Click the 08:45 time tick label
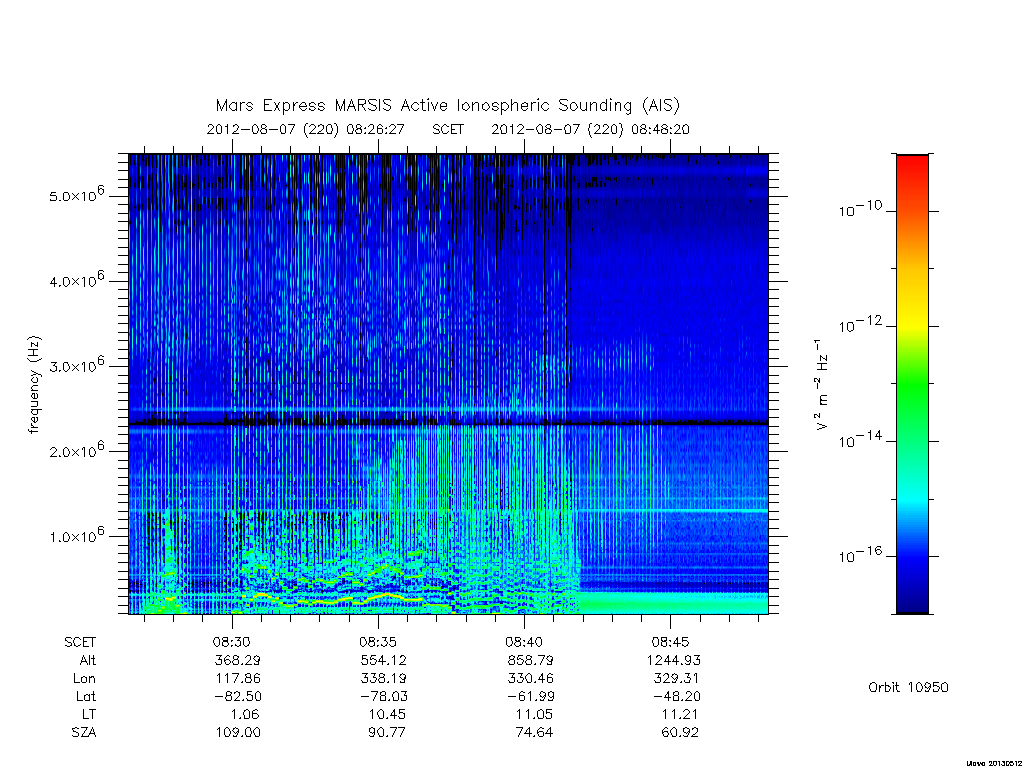Viewport: 1024px width, 768px height. [670, 643]
